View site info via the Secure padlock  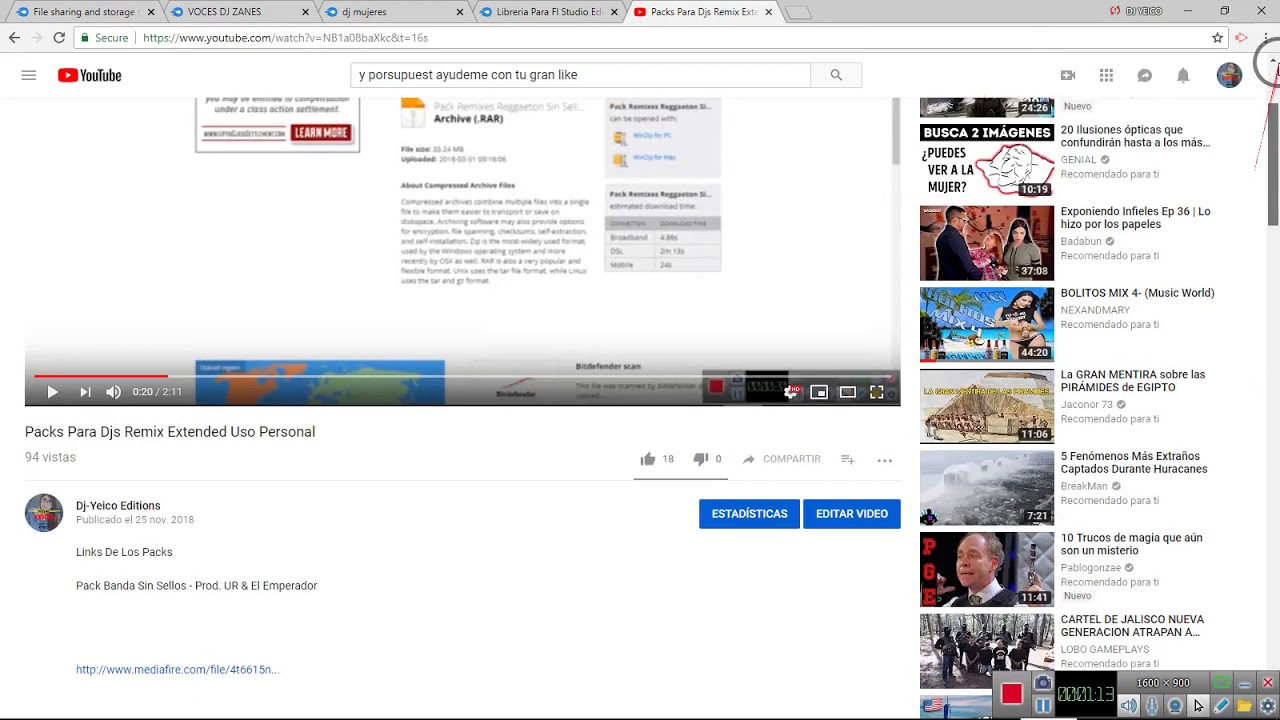pos(104,38)
